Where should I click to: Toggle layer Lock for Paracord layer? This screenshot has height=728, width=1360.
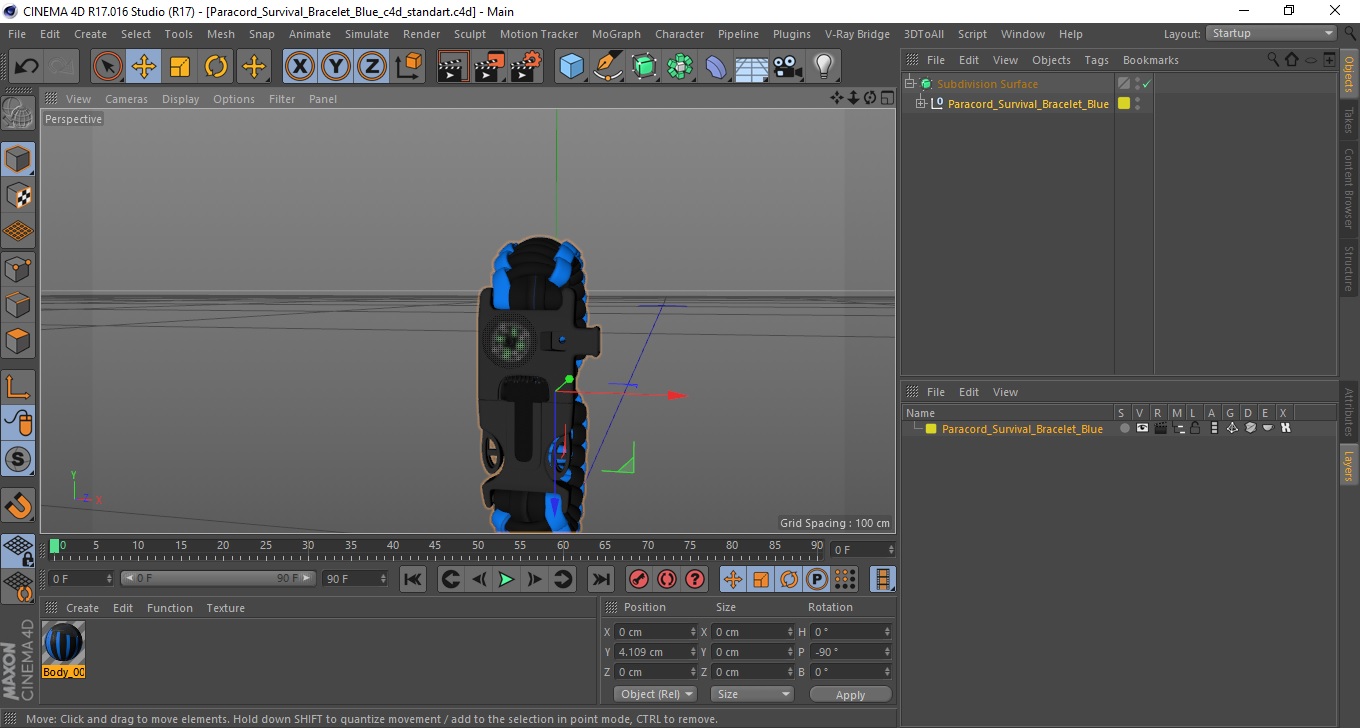[1195, 428]
